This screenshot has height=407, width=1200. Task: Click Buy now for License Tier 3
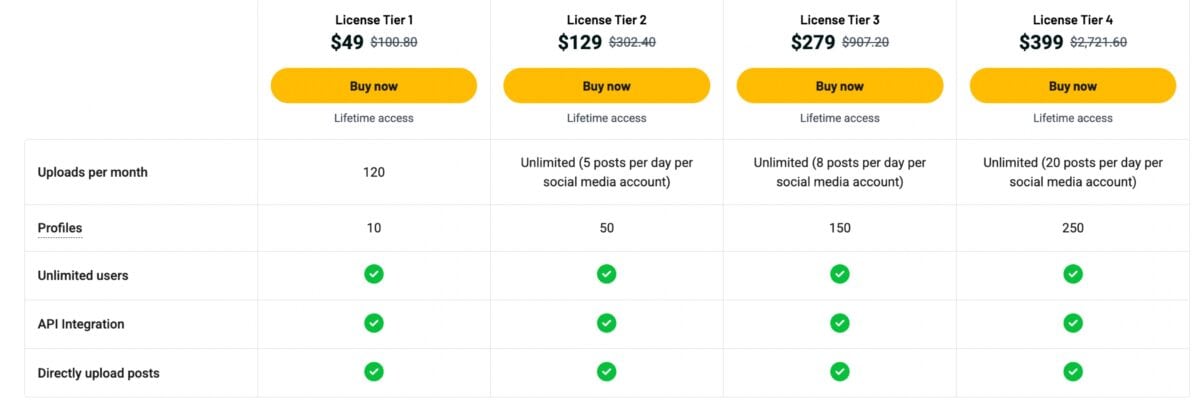(x=840, y=86)
